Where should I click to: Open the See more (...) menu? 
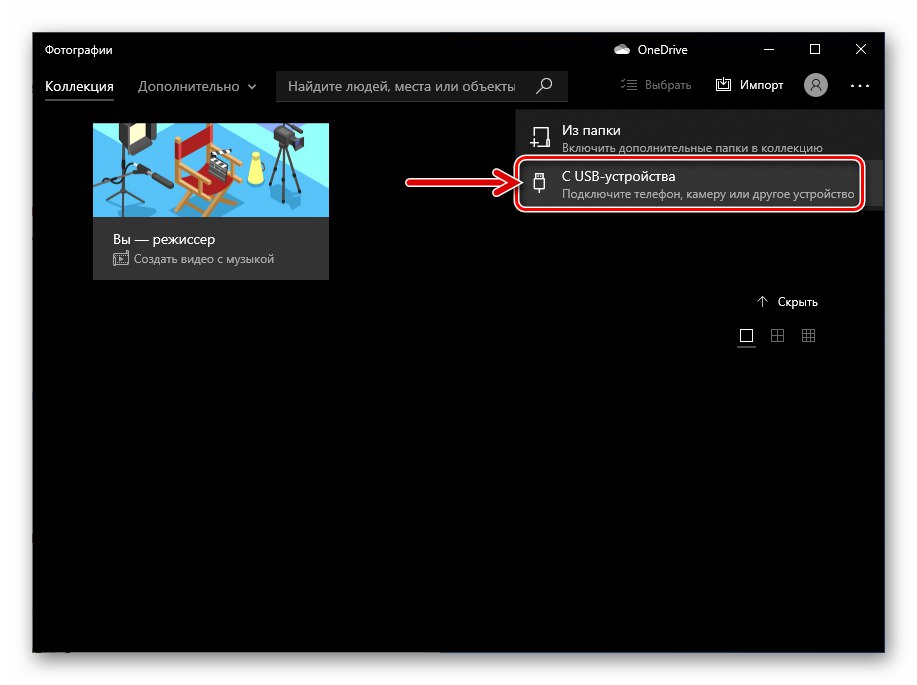pyautogui.click(x=859, y=86)
